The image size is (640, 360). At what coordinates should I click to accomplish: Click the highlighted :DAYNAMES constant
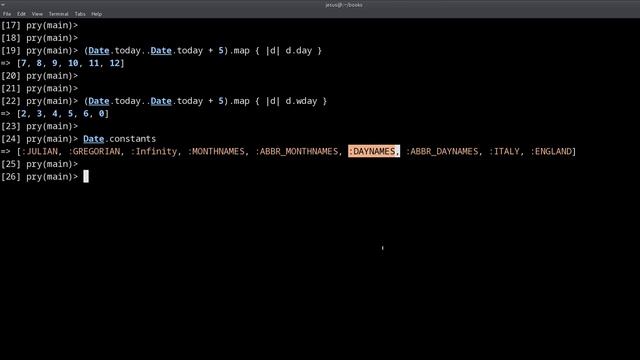click(374, 151)
